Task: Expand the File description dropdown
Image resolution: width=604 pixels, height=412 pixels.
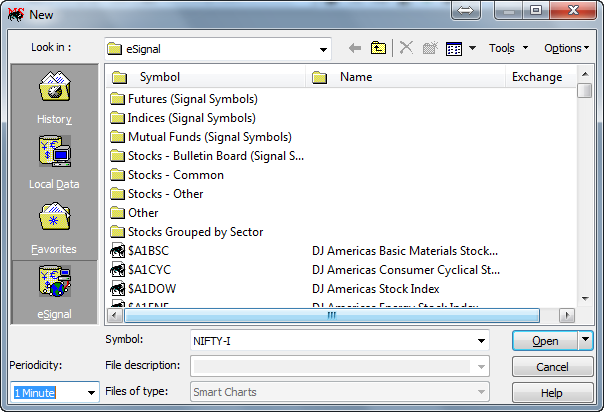Action: point(481,367)
